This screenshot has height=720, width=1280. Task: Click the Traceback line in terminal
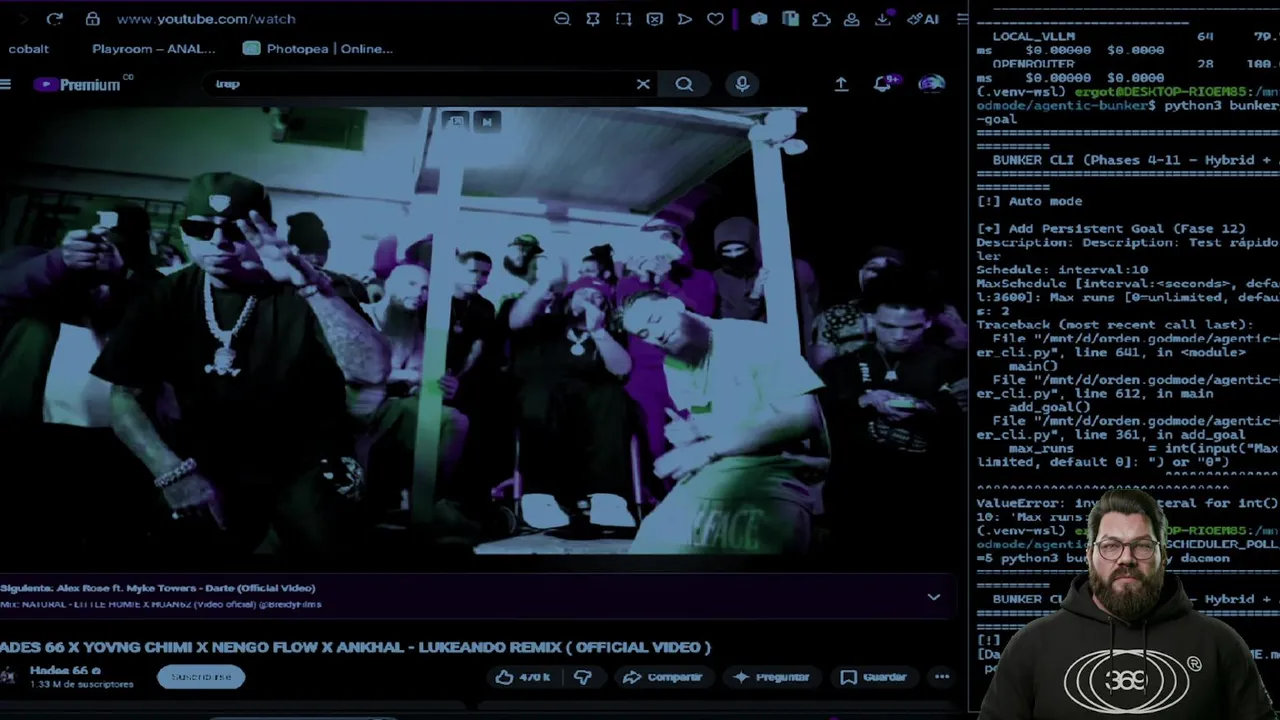pyautogui.click(x=1114, y=325)
